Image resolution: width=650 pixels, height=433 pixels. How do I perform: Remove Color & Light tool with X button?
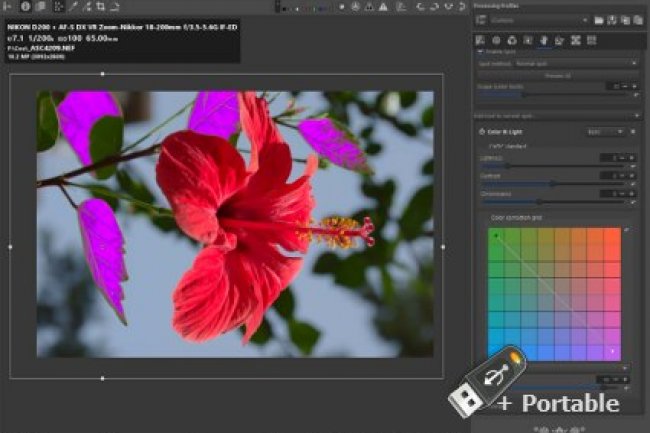tap(631, 131)
